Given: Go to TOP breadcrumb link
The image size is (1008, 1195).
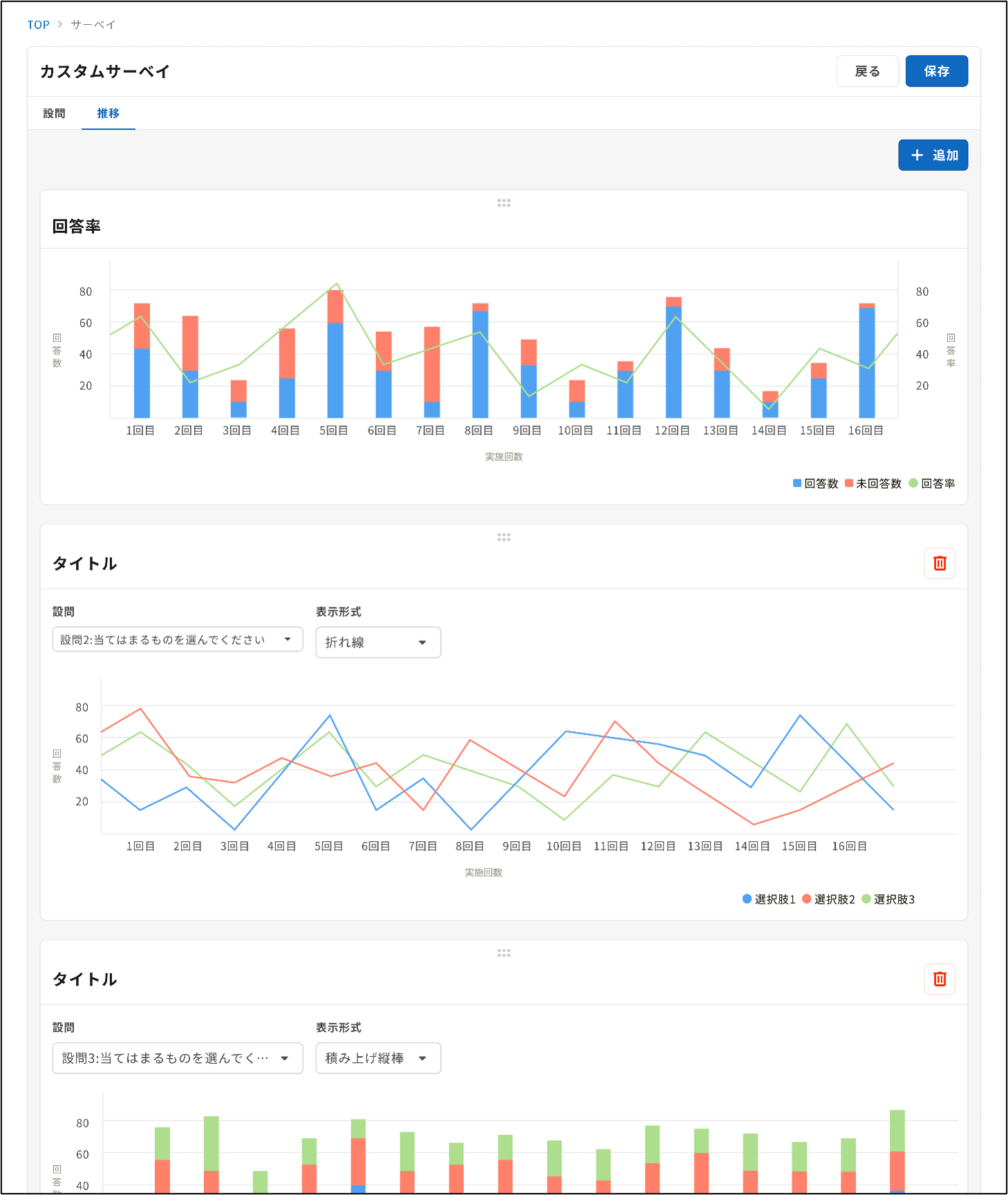Looking at the screenshot, I should [x=38, y=24].
